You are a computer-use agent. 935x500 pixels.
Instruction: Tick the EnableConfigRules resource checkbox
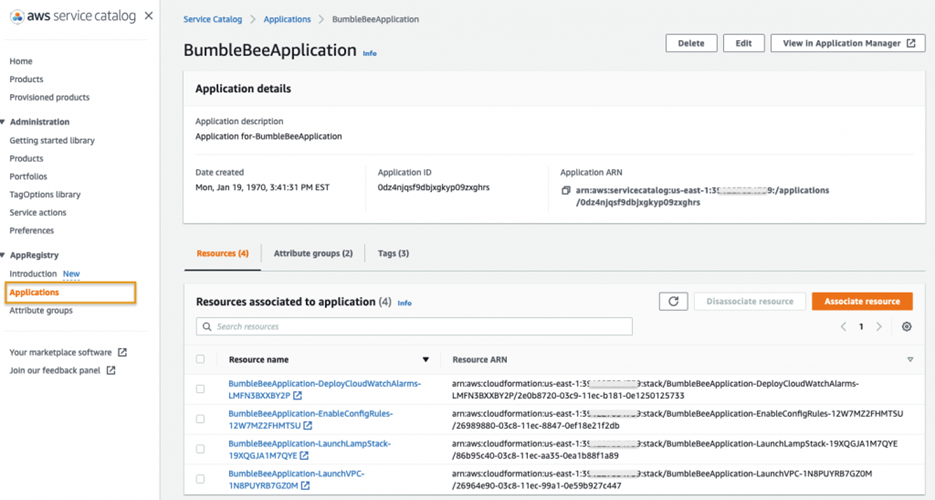(x=201, y=419)
